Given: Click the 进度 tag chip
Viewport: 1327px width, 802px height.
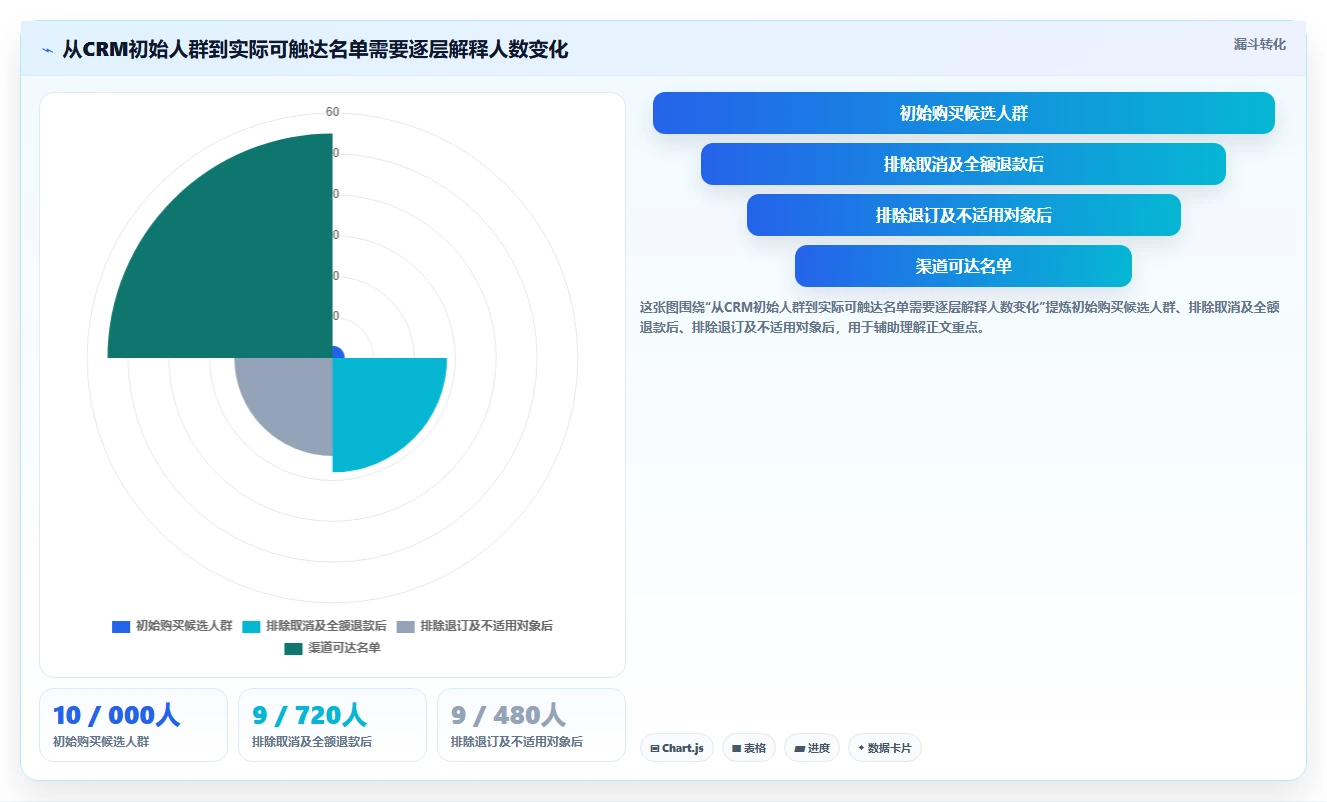Looking at the screenshot, I should 812,748.
